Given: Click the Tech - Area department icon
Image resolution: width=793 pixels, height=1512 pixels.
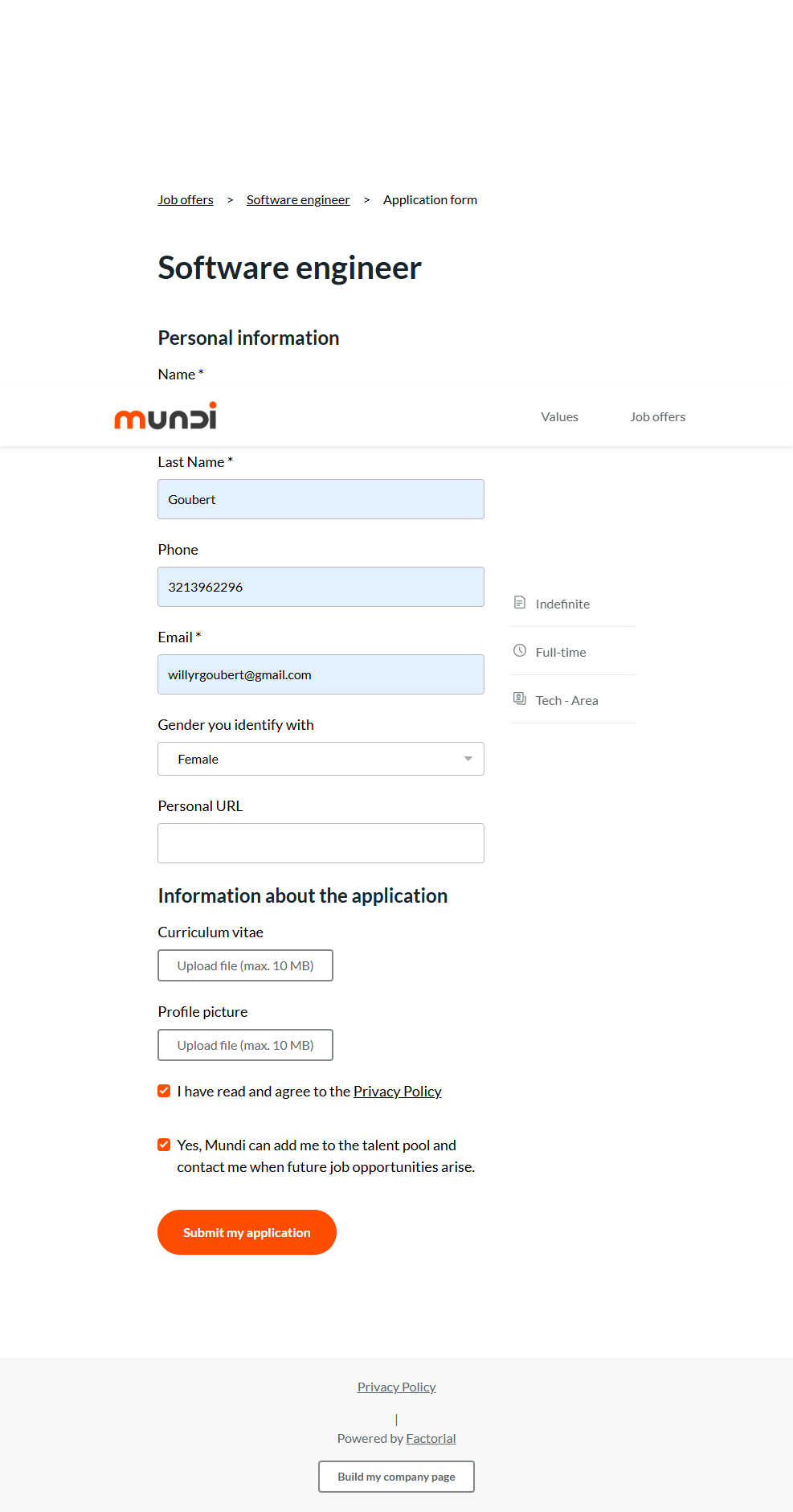Looking at the screenshot, I should coord(520,699).
